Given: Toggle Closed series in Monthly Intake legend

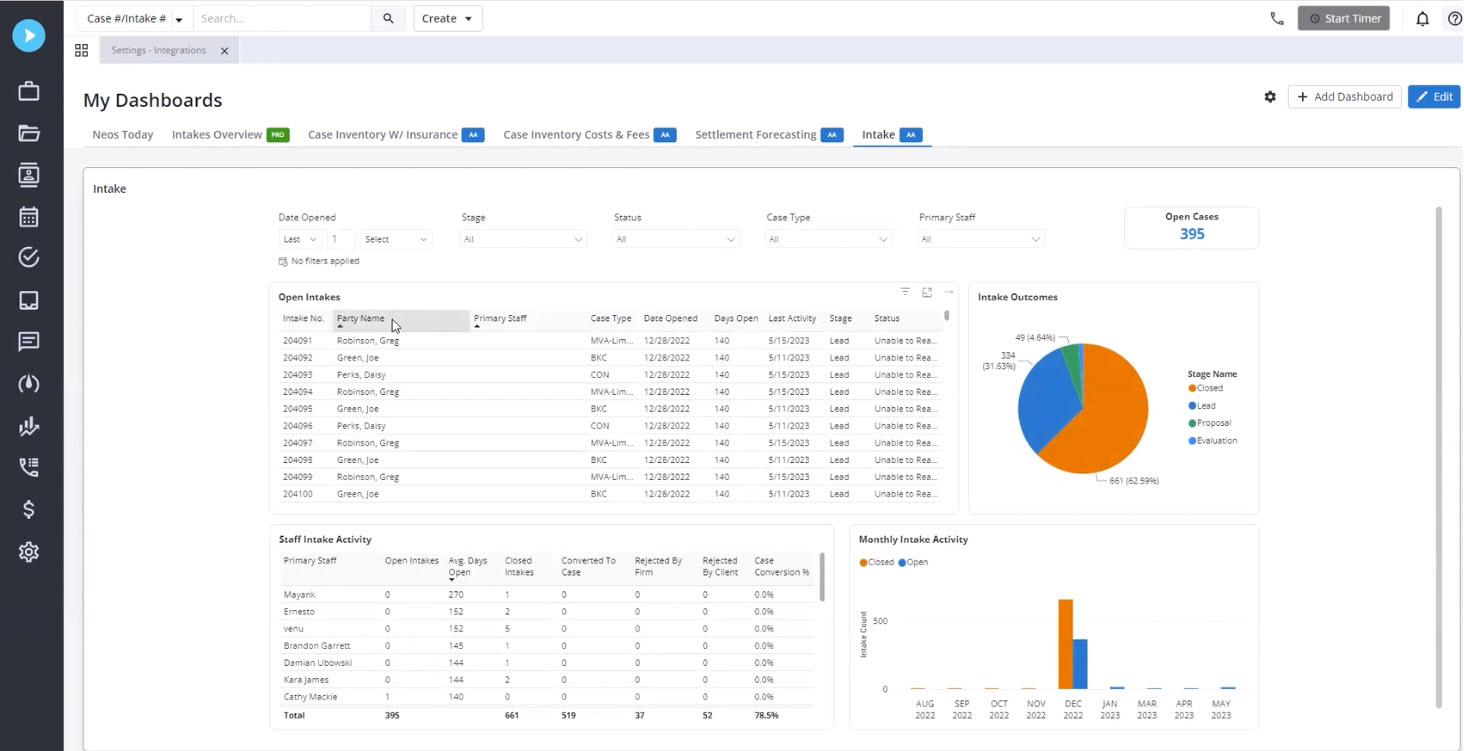Looking at the screenshot, I should (x=876, y=562).
